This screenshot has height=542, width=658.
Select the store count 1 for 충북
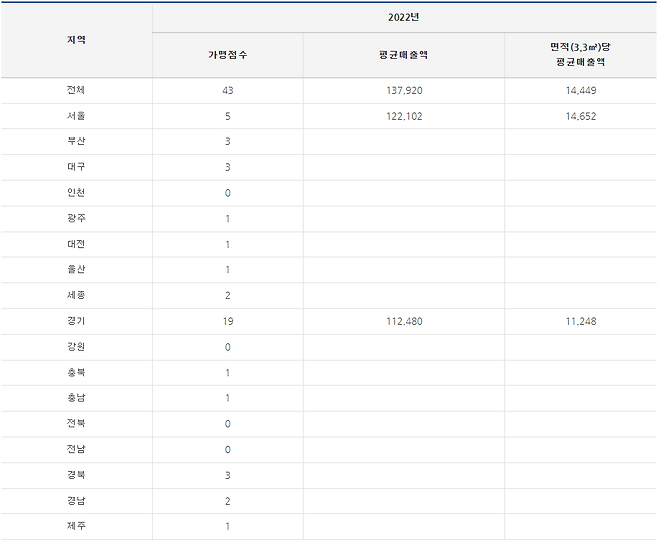pyautogui.click(x=228, y=373)
